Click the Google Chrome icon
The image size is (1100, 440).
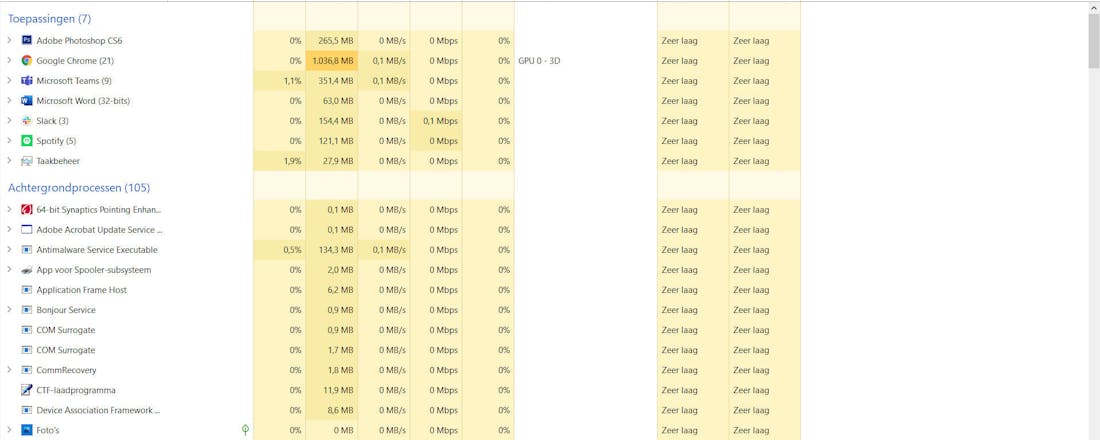[x=27, y=61]
